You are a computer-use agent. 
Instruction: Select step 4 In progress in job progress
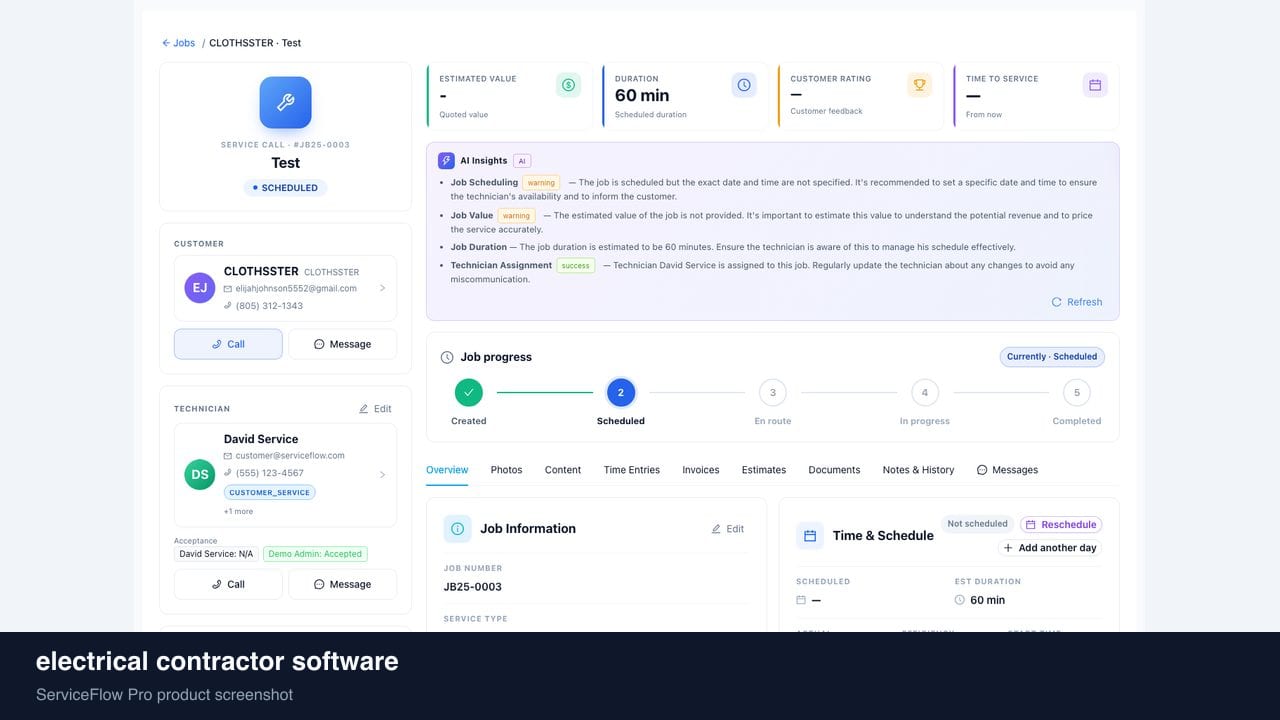(x=924, y=393)
